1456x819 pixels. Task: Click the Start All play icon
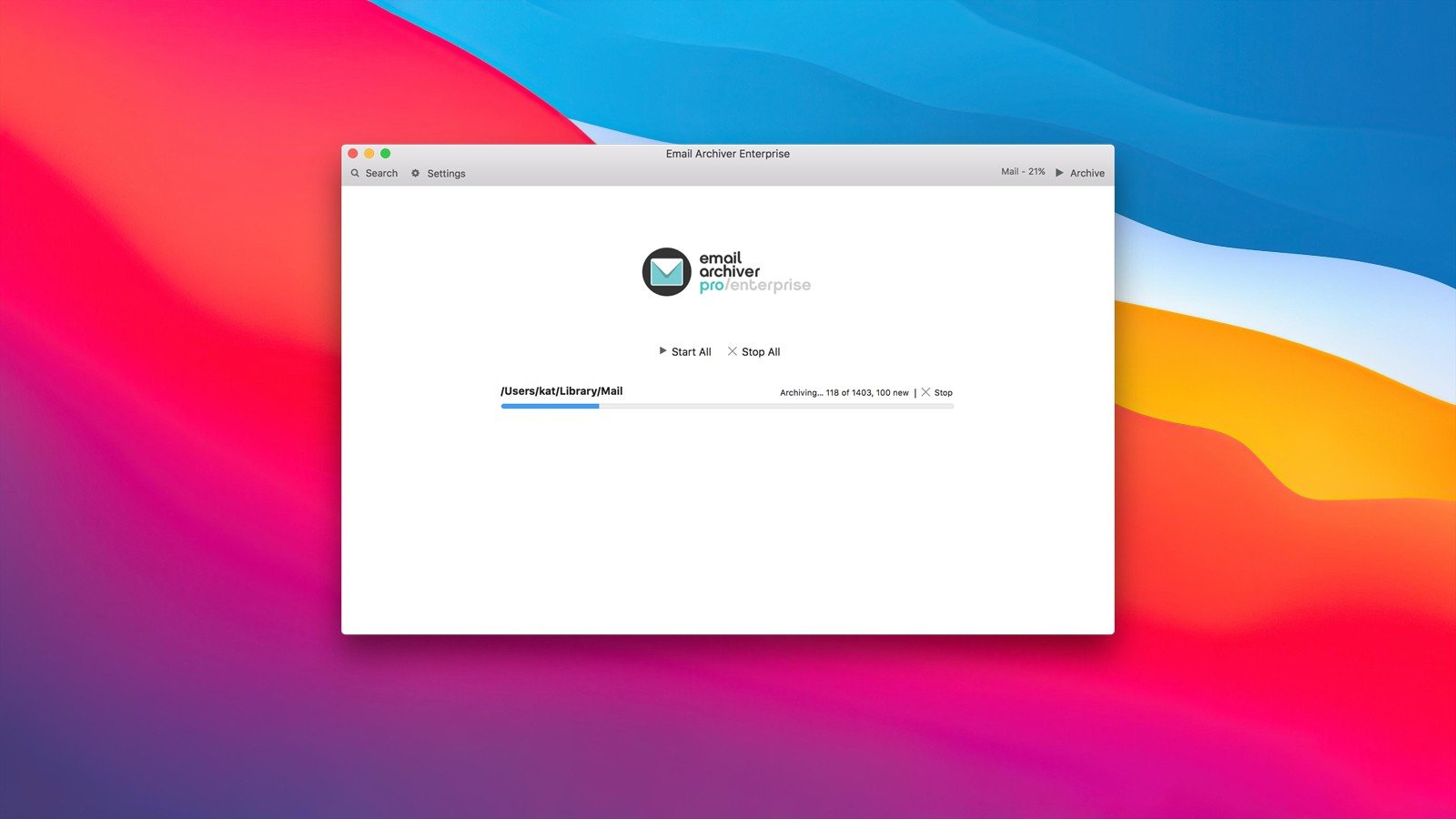coord(662,351)
